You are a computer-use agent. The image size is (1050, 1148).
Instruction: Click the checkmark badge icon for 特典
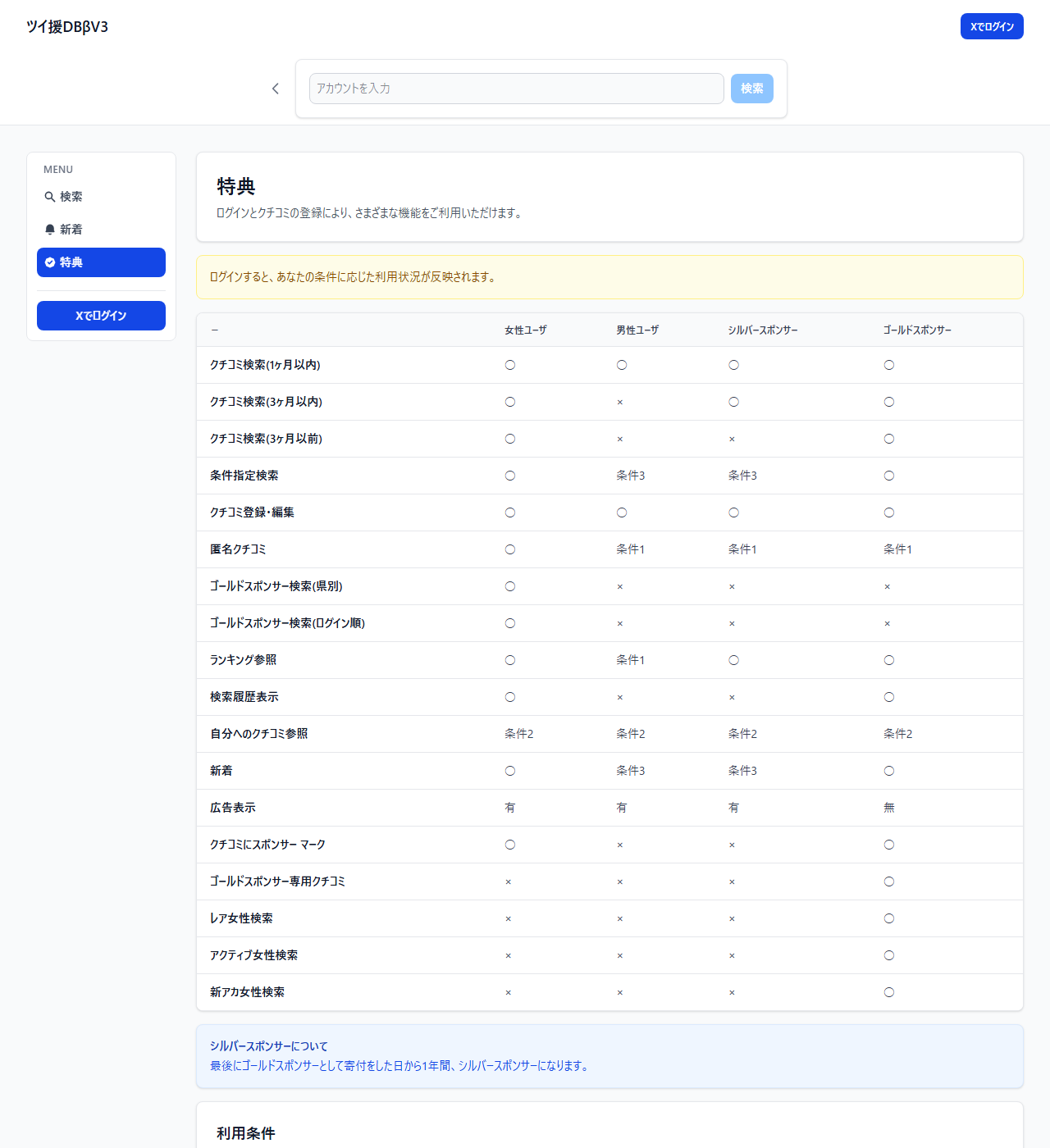pyautogui.click(x=50, y=262)
